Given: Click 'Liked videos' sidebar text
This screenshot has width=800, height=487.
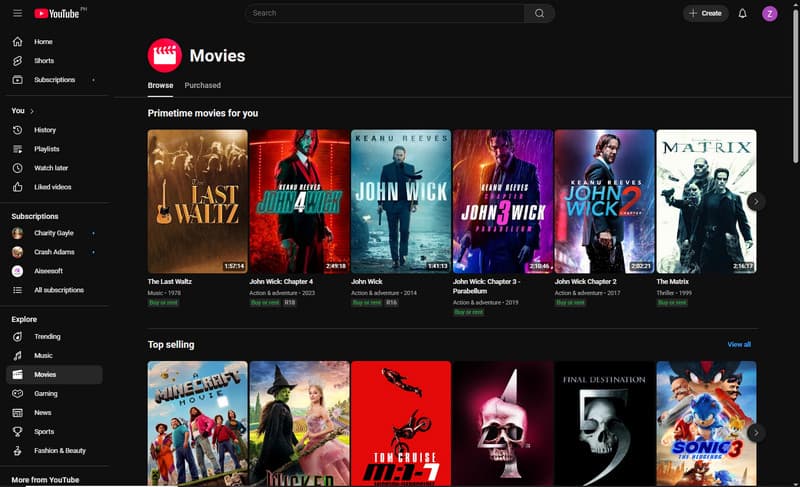Looking at the screenshot, I should pos(53,187).
